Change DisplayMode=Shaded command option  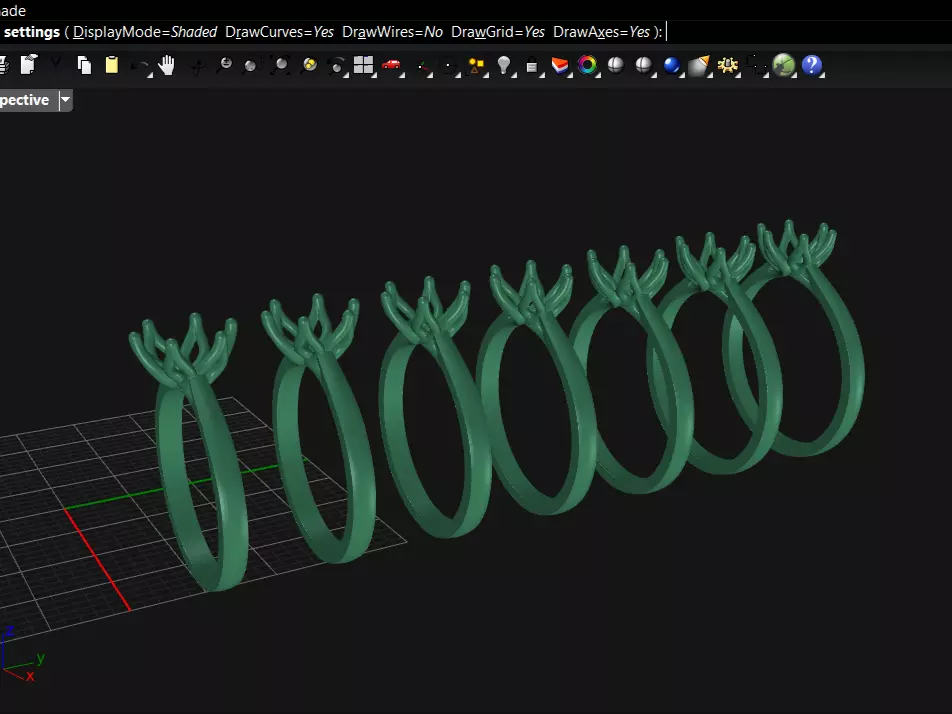click(x=145, y=32)
